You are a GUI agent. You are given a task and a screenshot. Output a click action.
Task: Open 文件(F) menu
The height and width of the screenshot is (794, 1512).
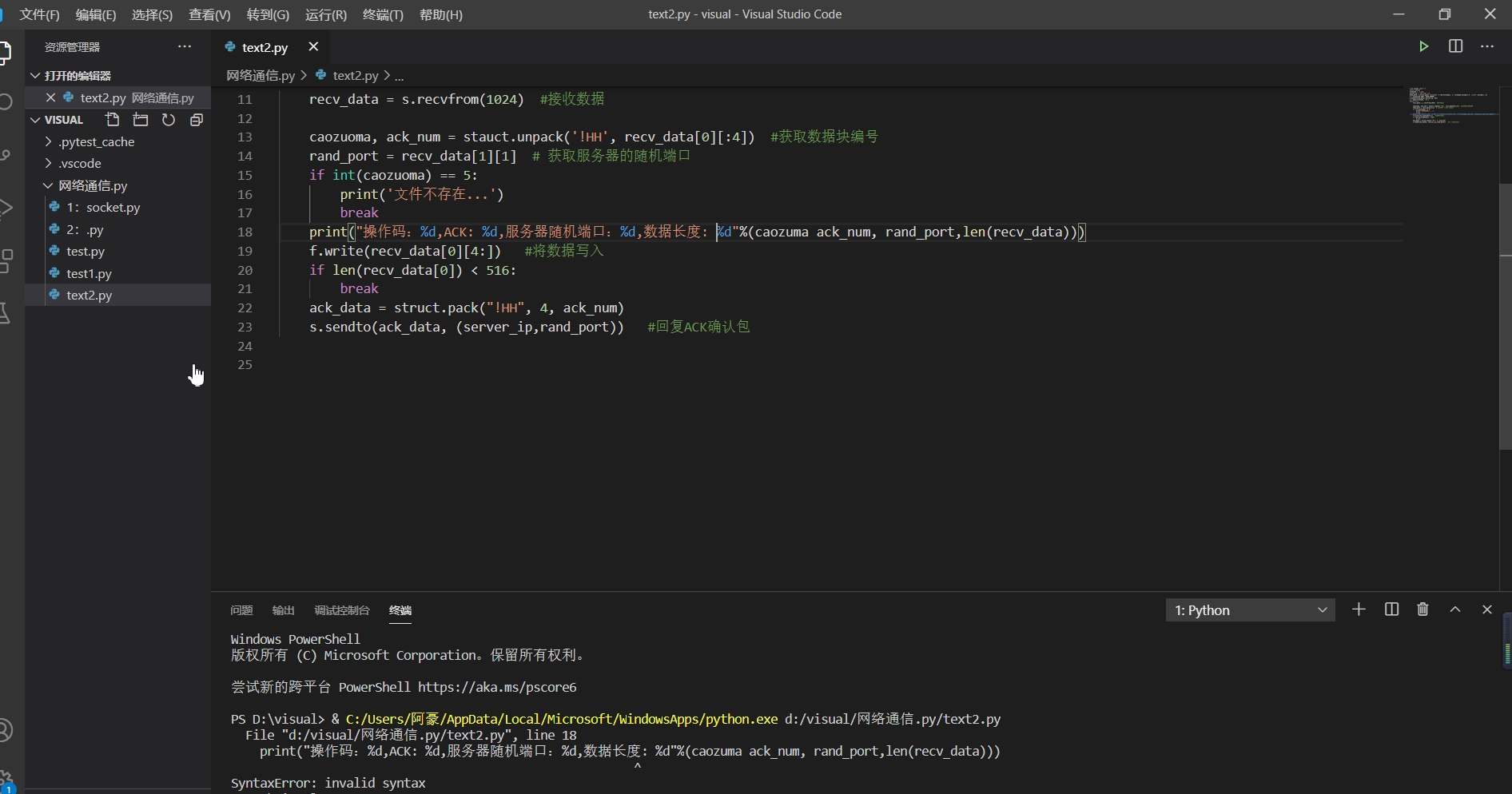(39, 14)
